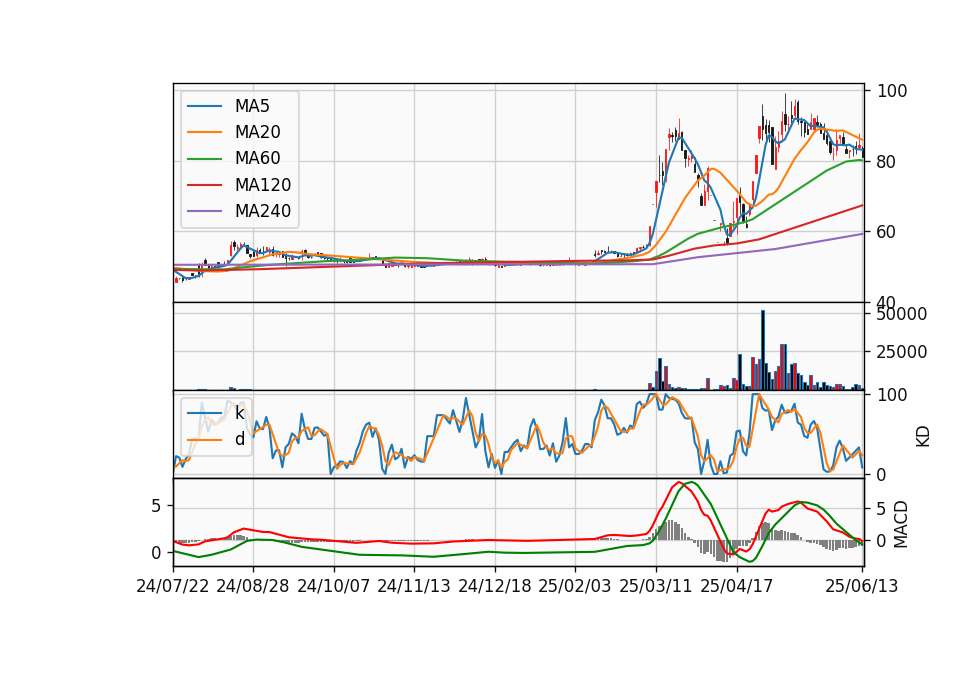
Task: Click the 24/08/28 date label
Action: pyautogui.click(x=253, y=586)
